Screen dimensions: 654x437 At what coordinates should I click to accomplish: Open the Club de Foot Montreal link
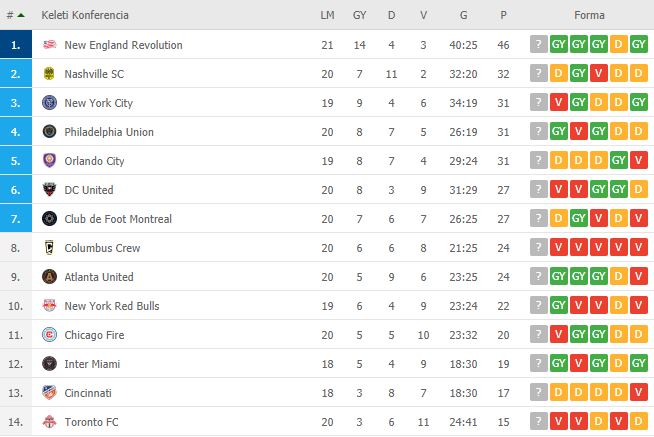pyautogui.click(x=118, y=219)
